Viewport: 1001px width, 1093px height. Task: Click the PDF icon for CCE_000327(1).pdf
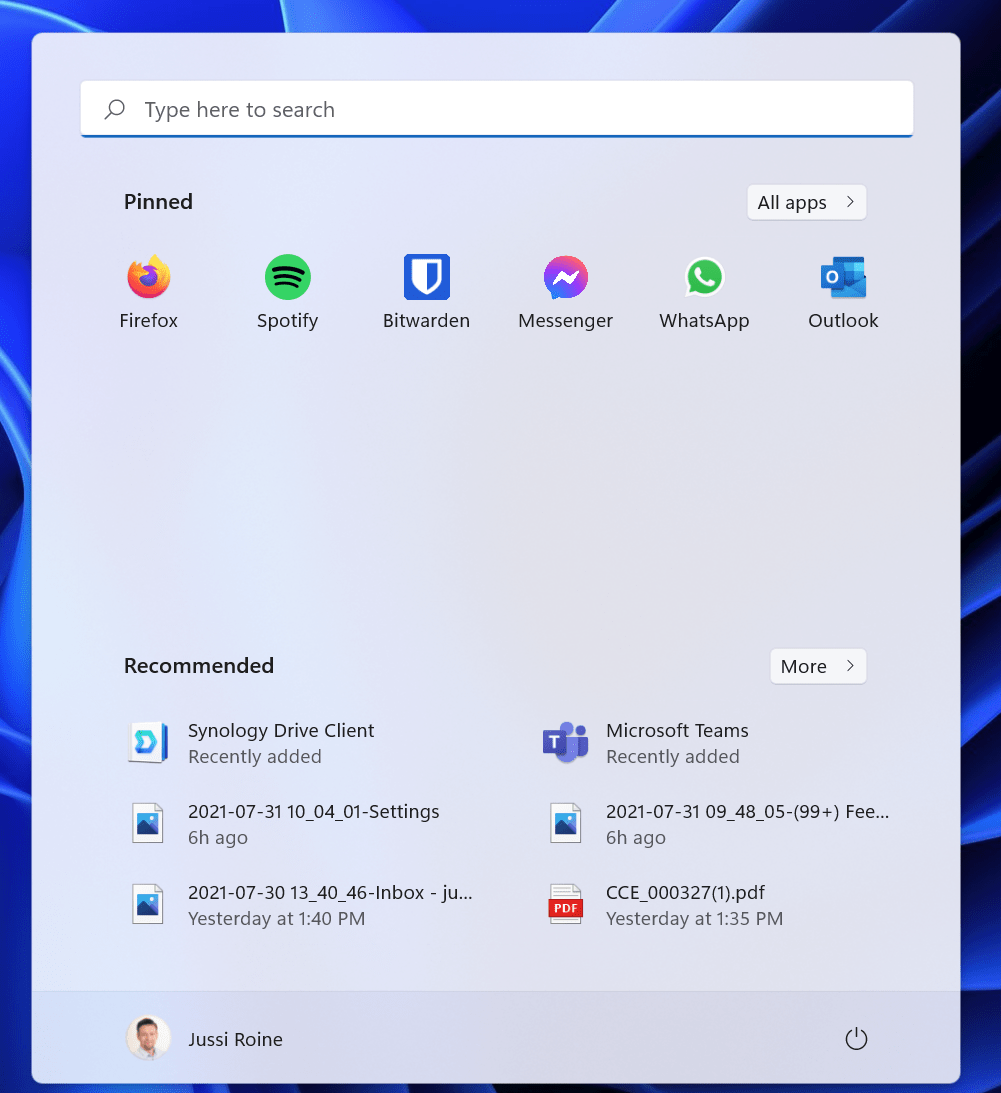point(565,904)
